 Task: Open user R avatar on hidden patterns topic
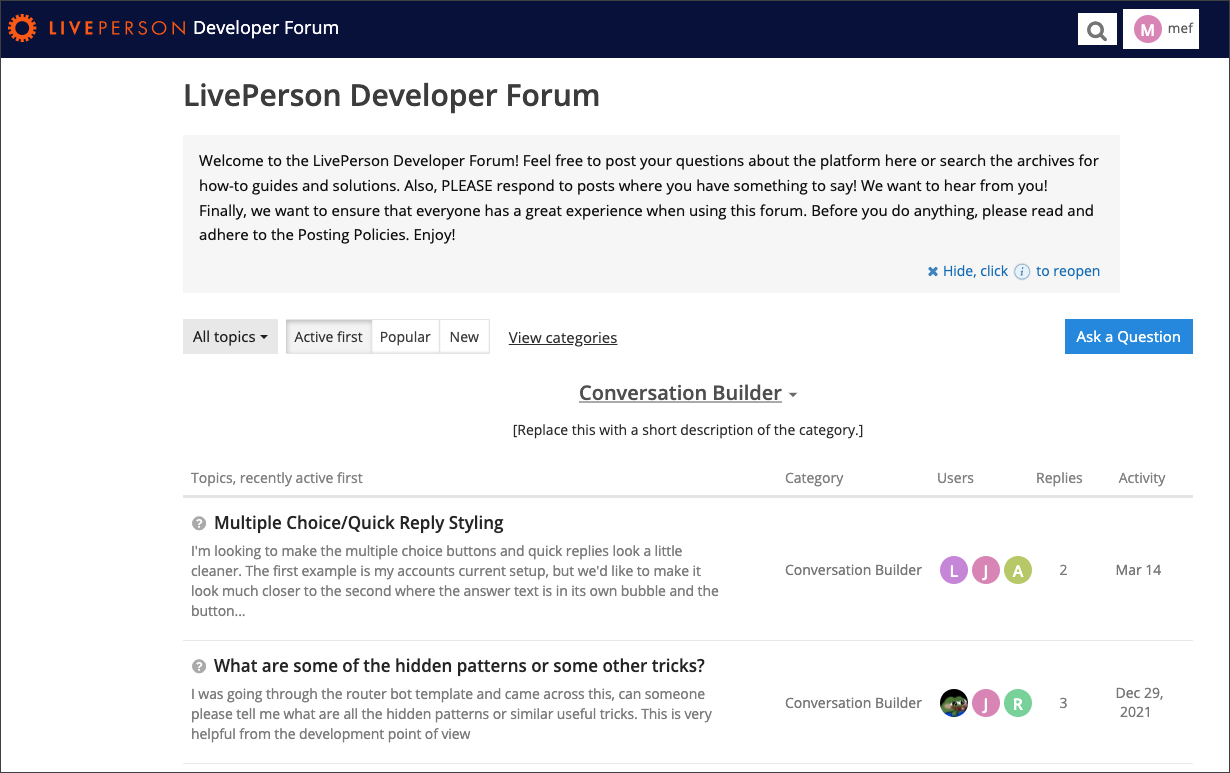1018,703
